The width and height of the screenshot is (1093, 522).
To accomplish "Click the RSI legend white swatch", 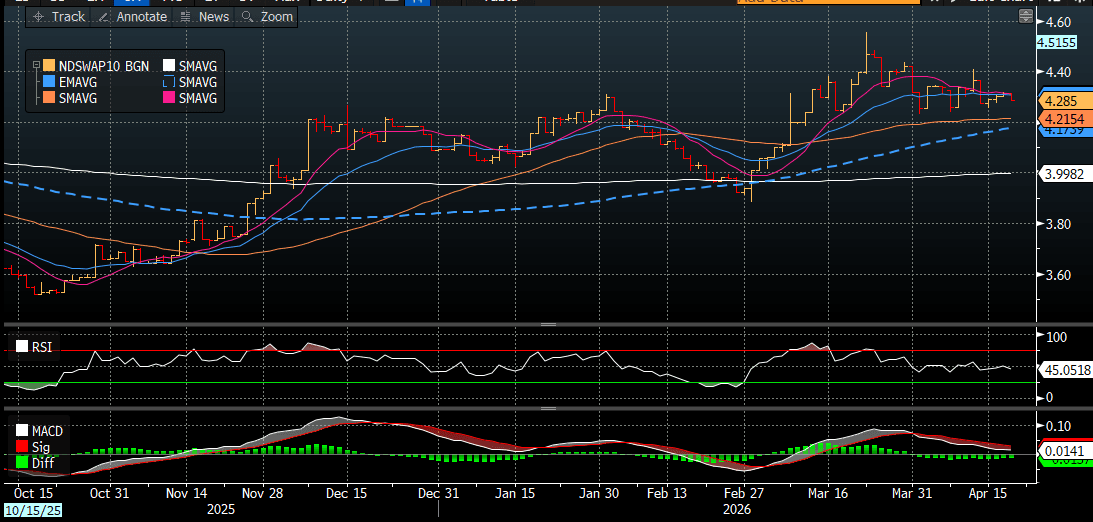I will pyautogui.click(x=22, y=346).
